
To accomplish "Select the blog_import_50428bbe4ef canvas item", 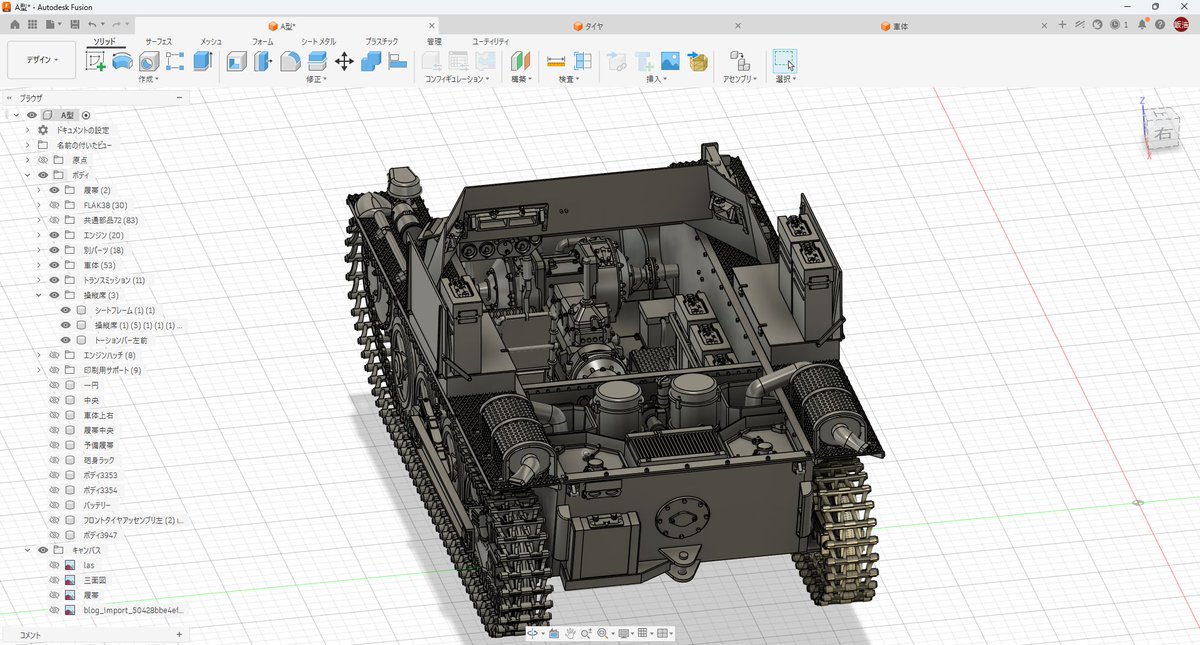I will 133,610.
